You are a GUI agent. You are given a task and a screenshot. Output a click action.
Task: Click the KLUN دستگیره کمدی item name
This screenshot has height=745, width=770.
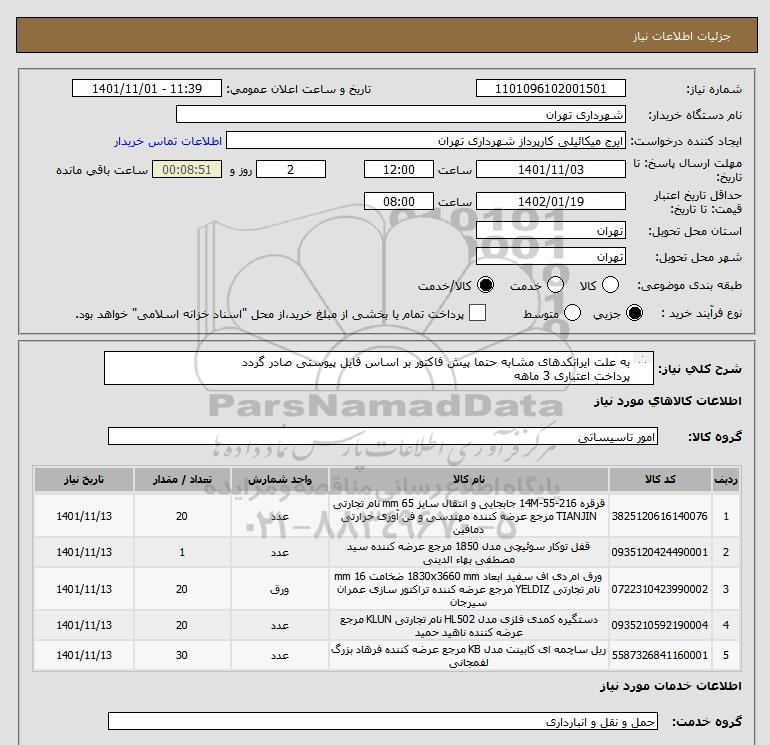pos(468,625)
